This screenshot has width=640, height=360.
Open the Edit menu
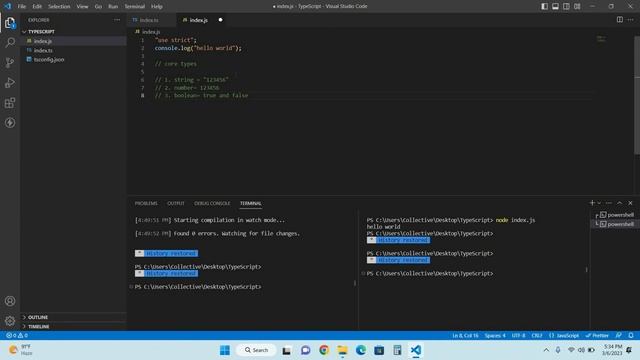(37, 6)
